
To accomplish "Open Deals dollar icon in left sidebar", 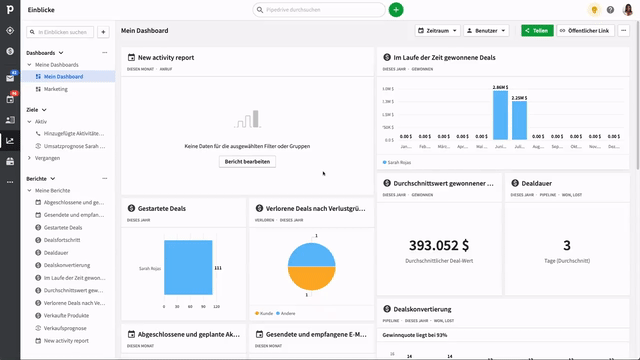I will (x=10, y=51).
